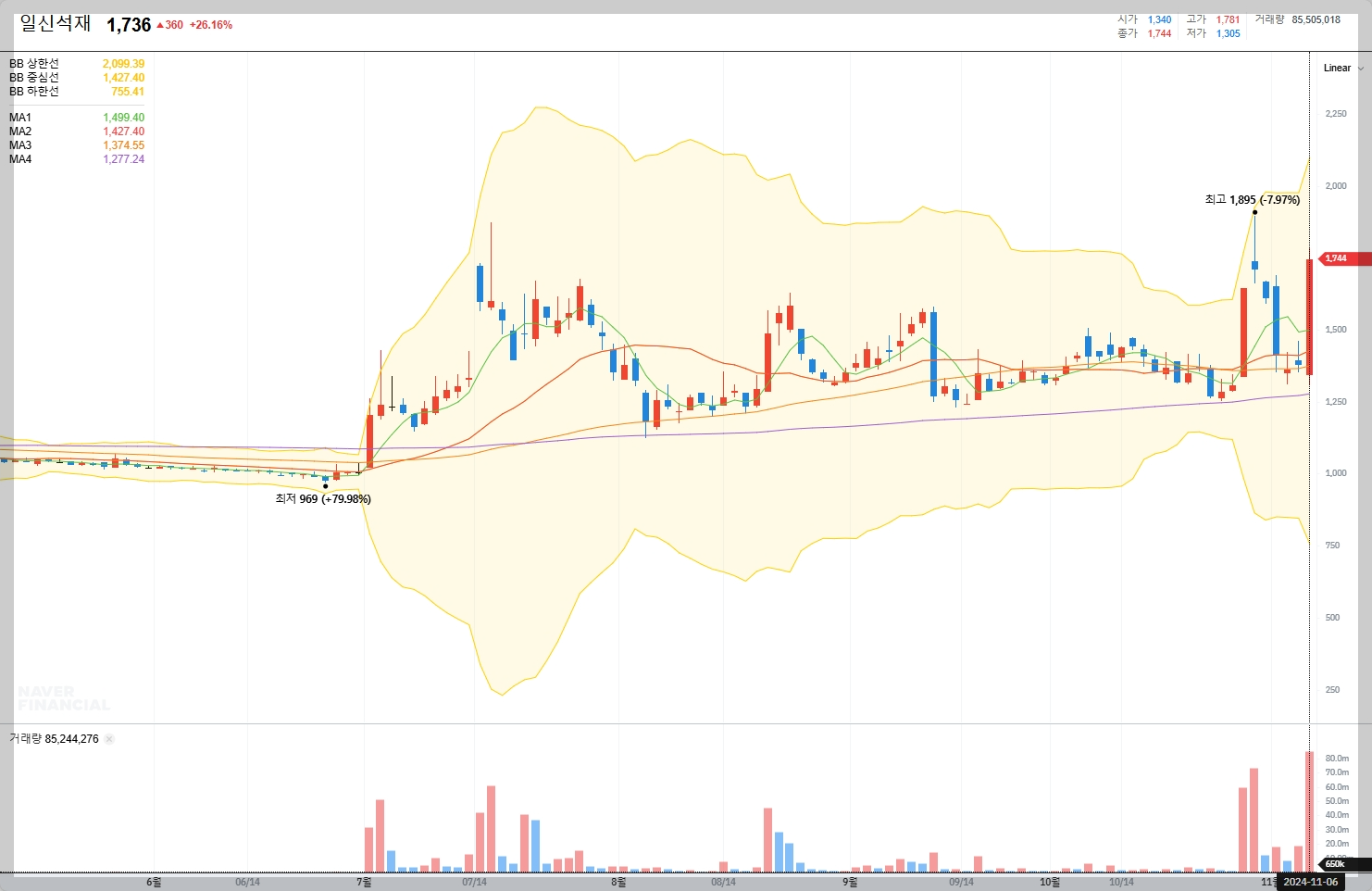
Task: Click the 08/14 date axis label
Action: coord(723,882)
